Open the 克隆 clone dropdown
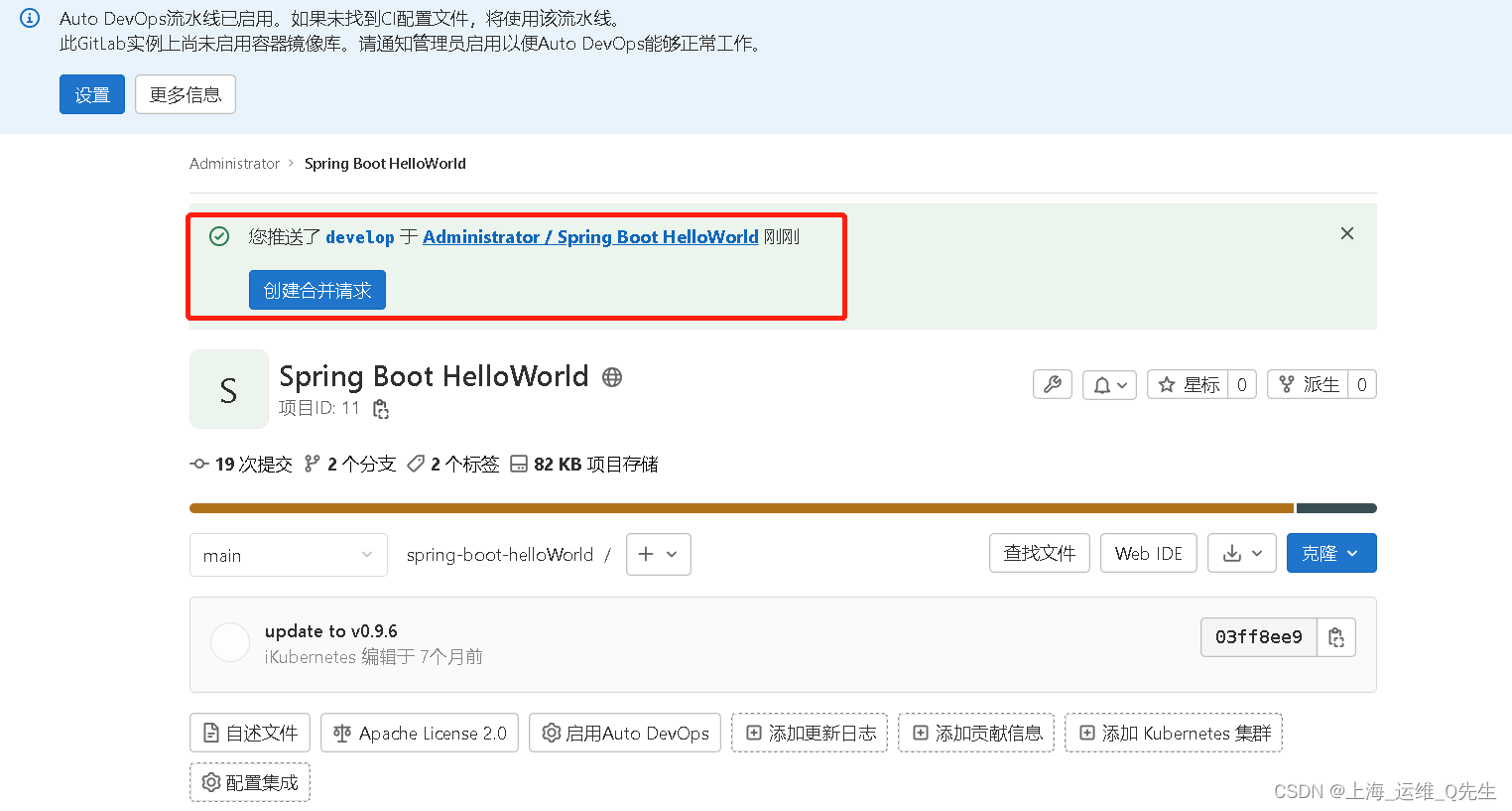 click(x=1331, y=553)
